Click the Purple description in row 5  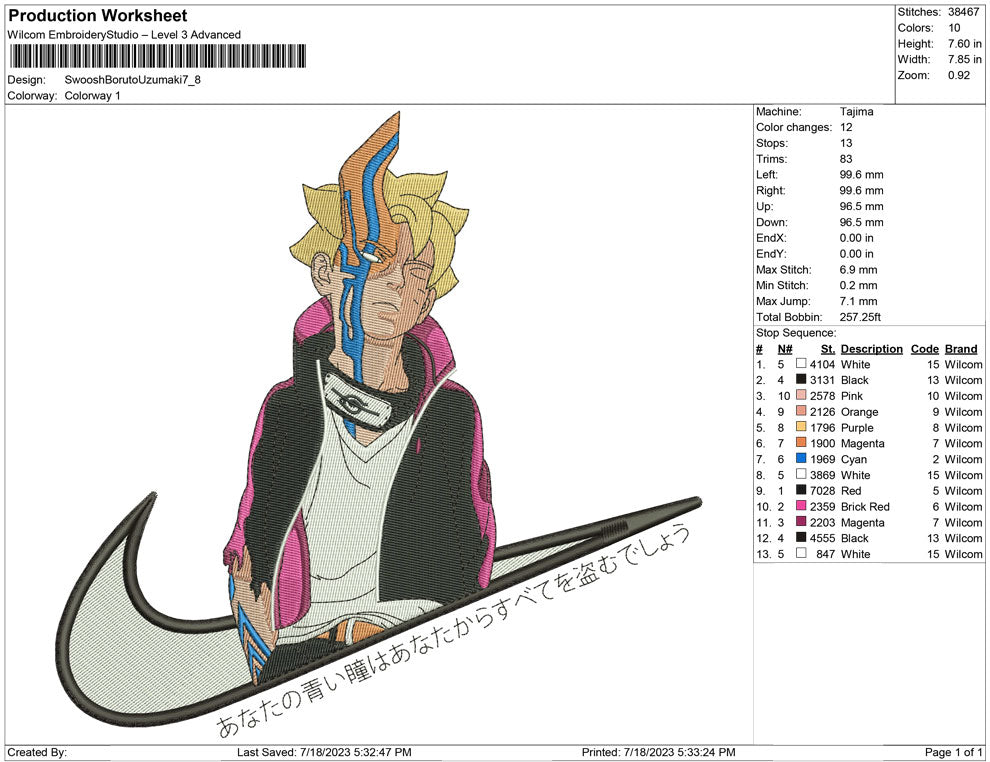click(857, 427)
